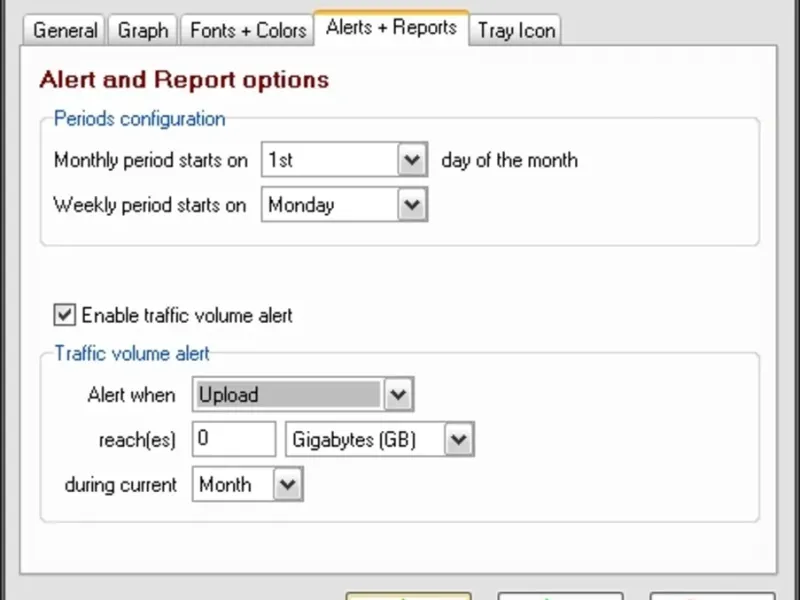Click the 'day of the month' label
The height and width of the screenshot is (600, 800).
(x=509, y=160)
